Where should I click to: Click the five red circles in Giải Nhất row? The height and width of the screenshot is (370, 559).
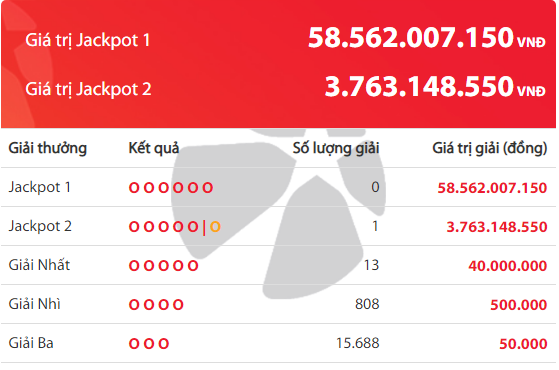tap(163, 266)
